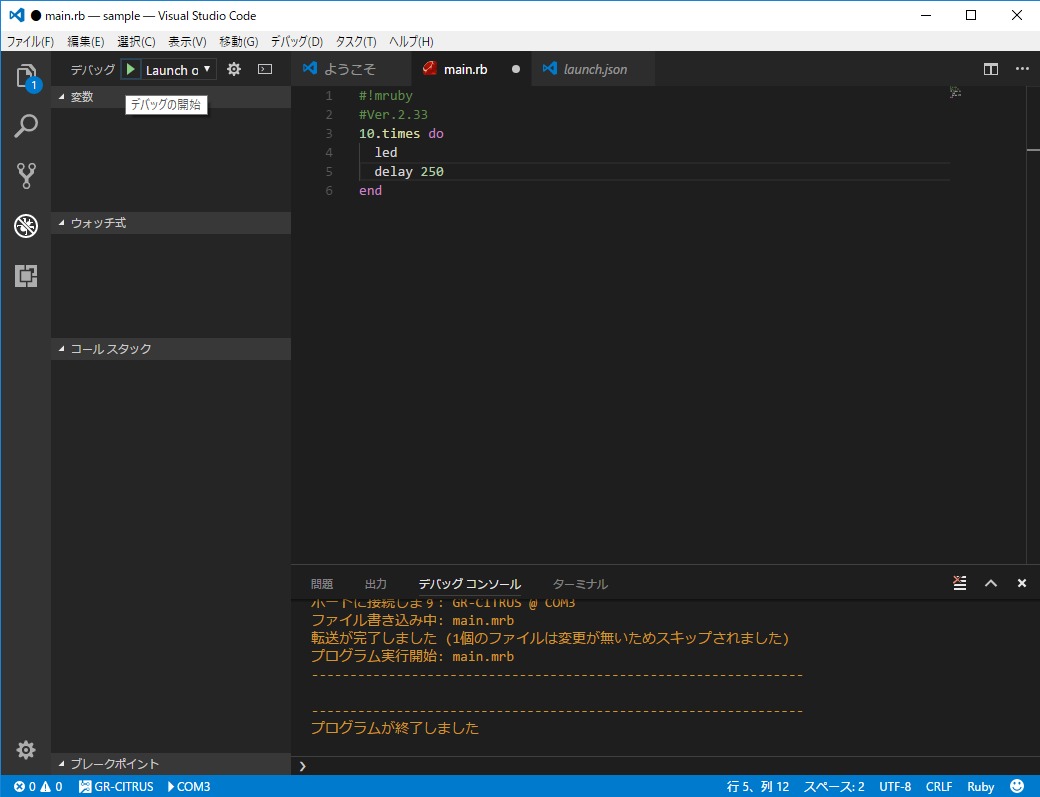The width and height of the screenshot is (1040, 797).
Task: Change line endings via CRLF
Action: pos(939,786)
